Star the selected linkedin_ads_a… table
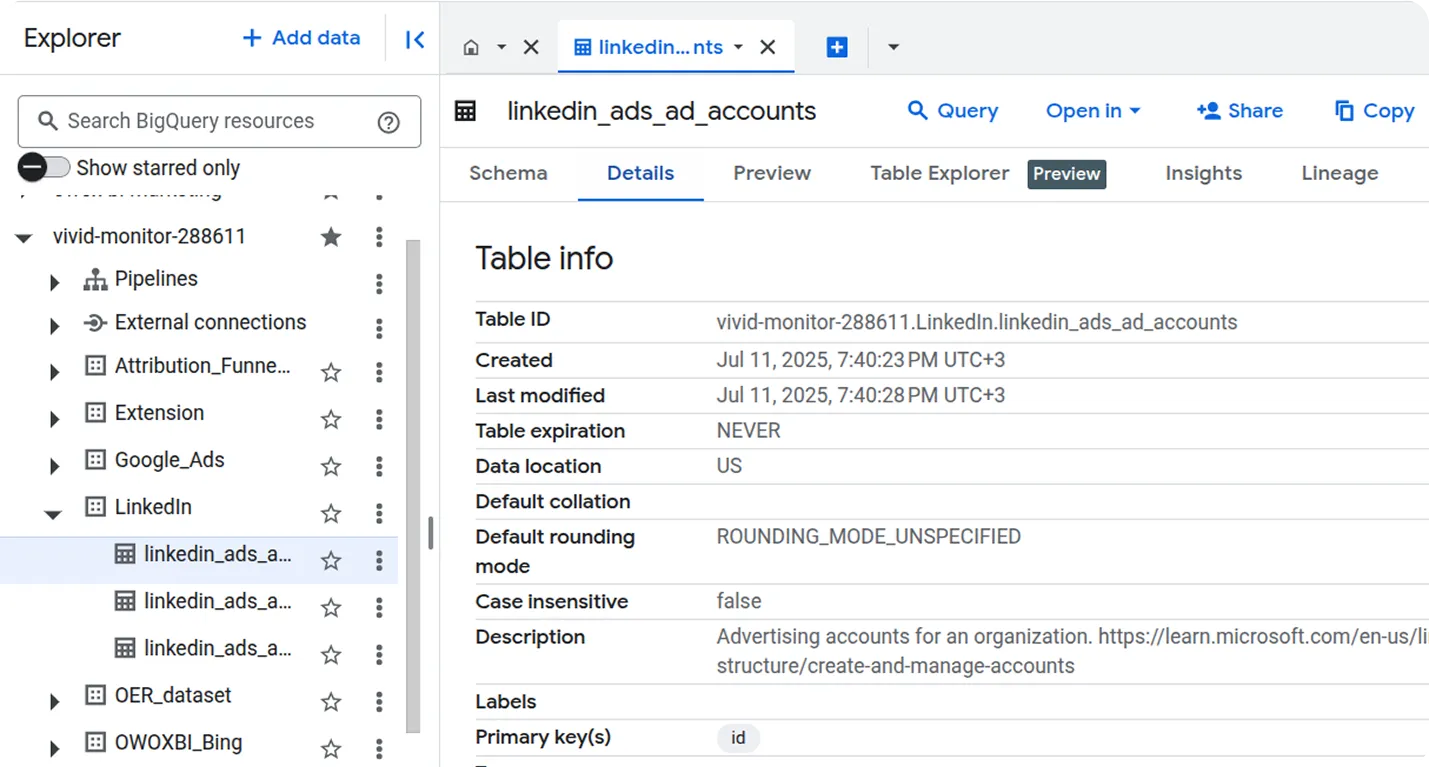 pos(331,560)
